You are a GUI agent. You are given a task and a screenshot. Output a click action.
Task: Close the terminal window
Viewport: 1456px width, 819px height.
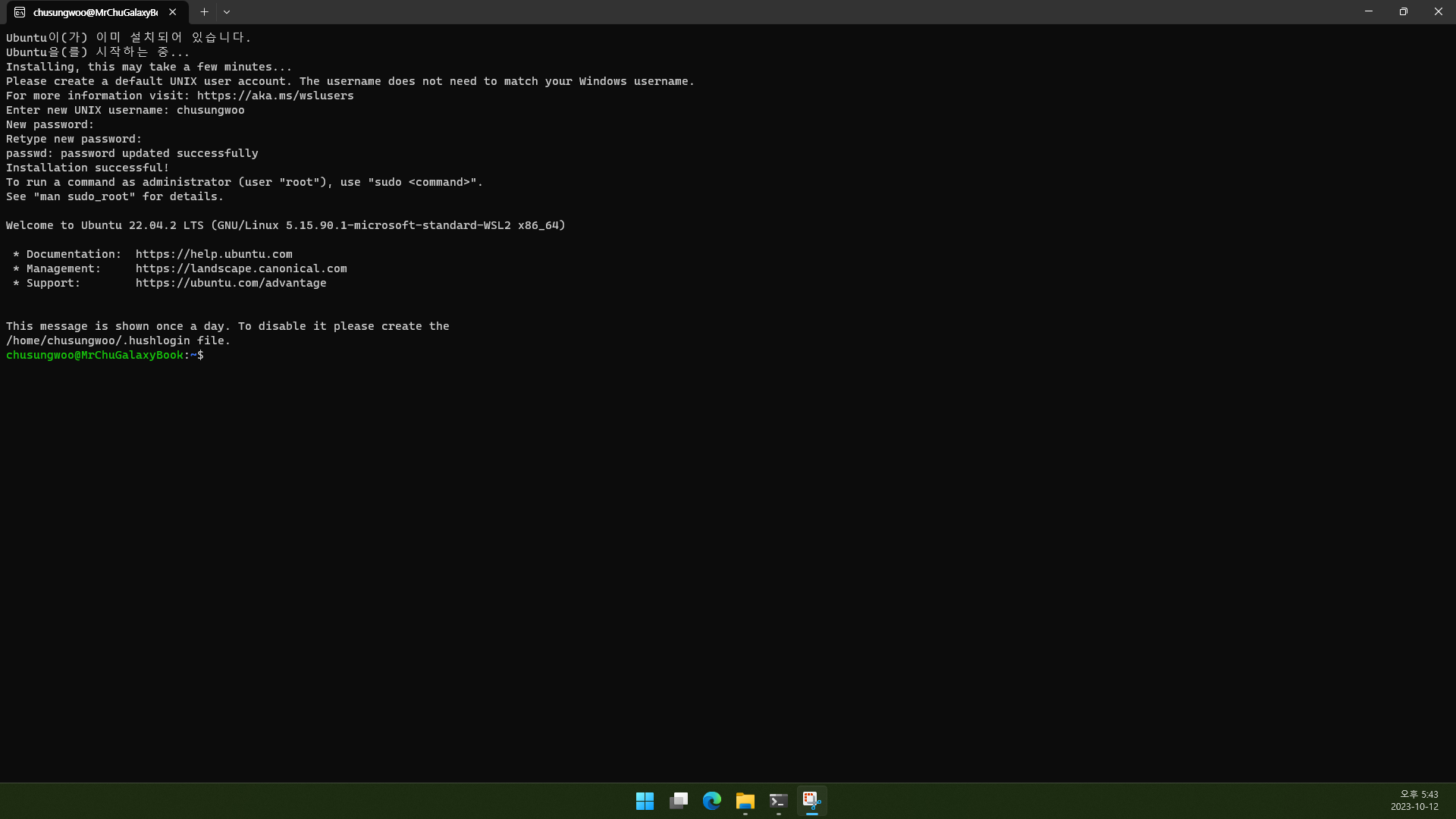click(1439, 12)
